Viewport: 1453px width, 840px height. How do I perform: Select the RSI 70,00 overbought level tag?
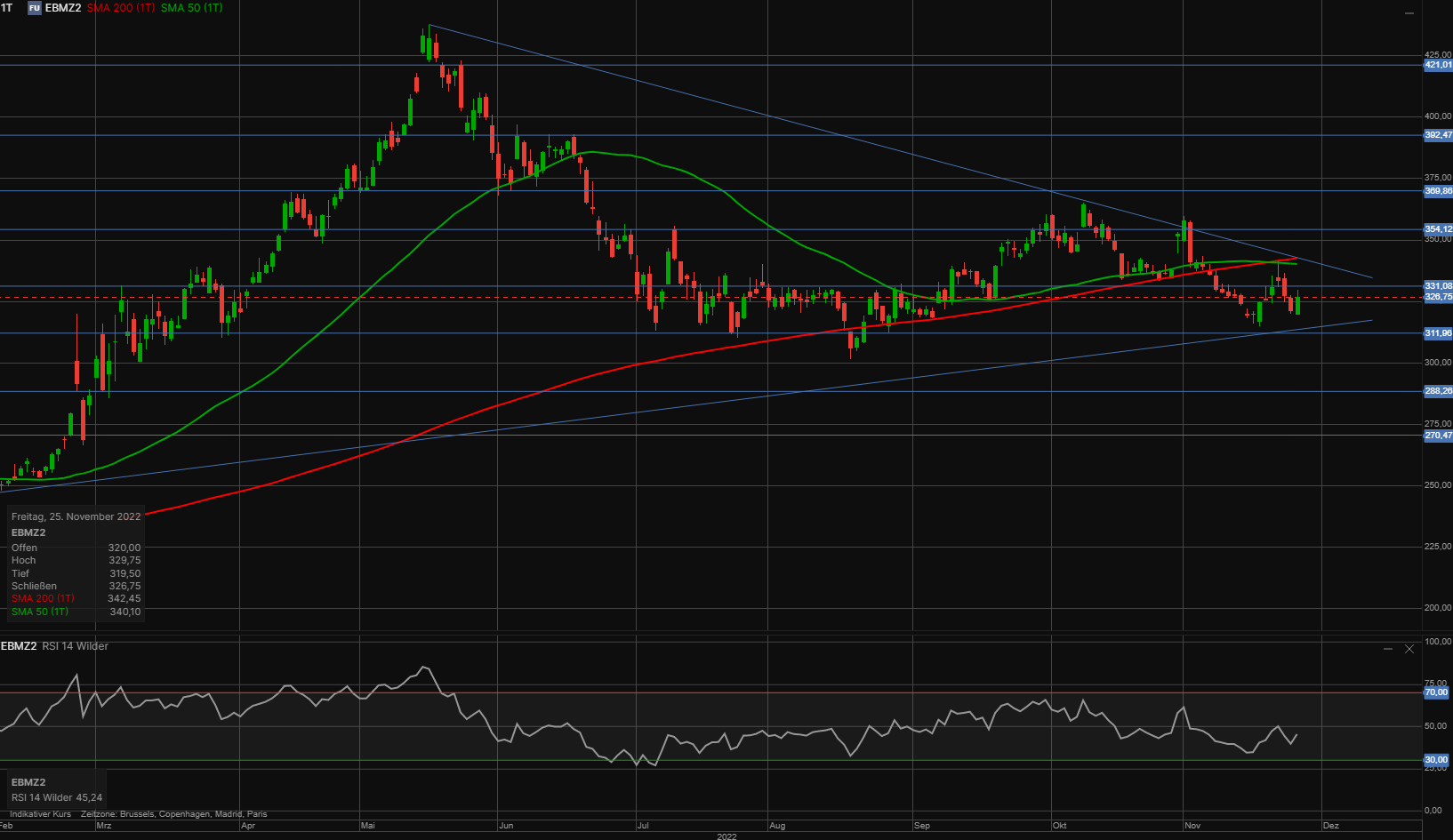1436,692
